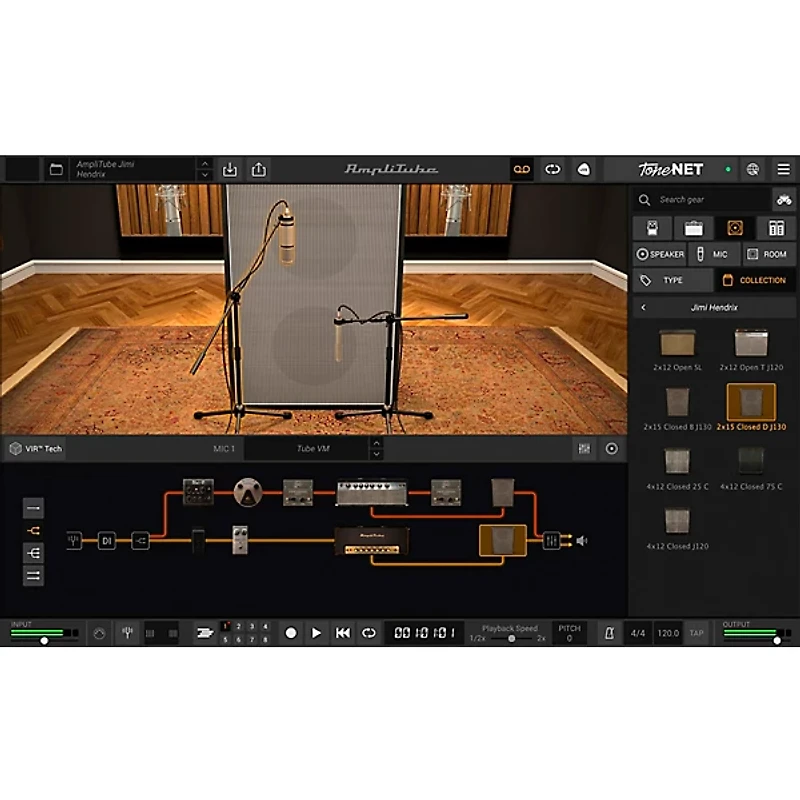Rewind to start button
This screenshot has width=800, height=800.
(x=342, y=633)
